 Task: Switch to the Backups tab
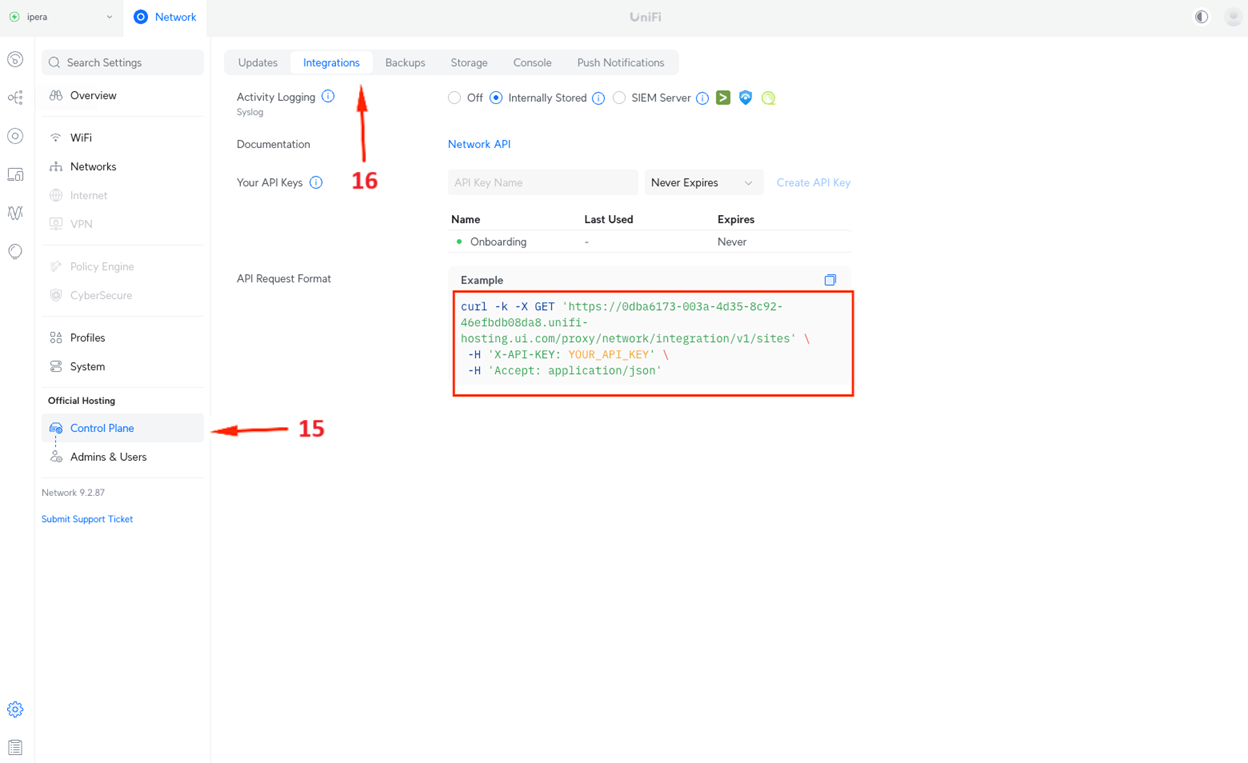pyautogui.click(x=405, y=62)
